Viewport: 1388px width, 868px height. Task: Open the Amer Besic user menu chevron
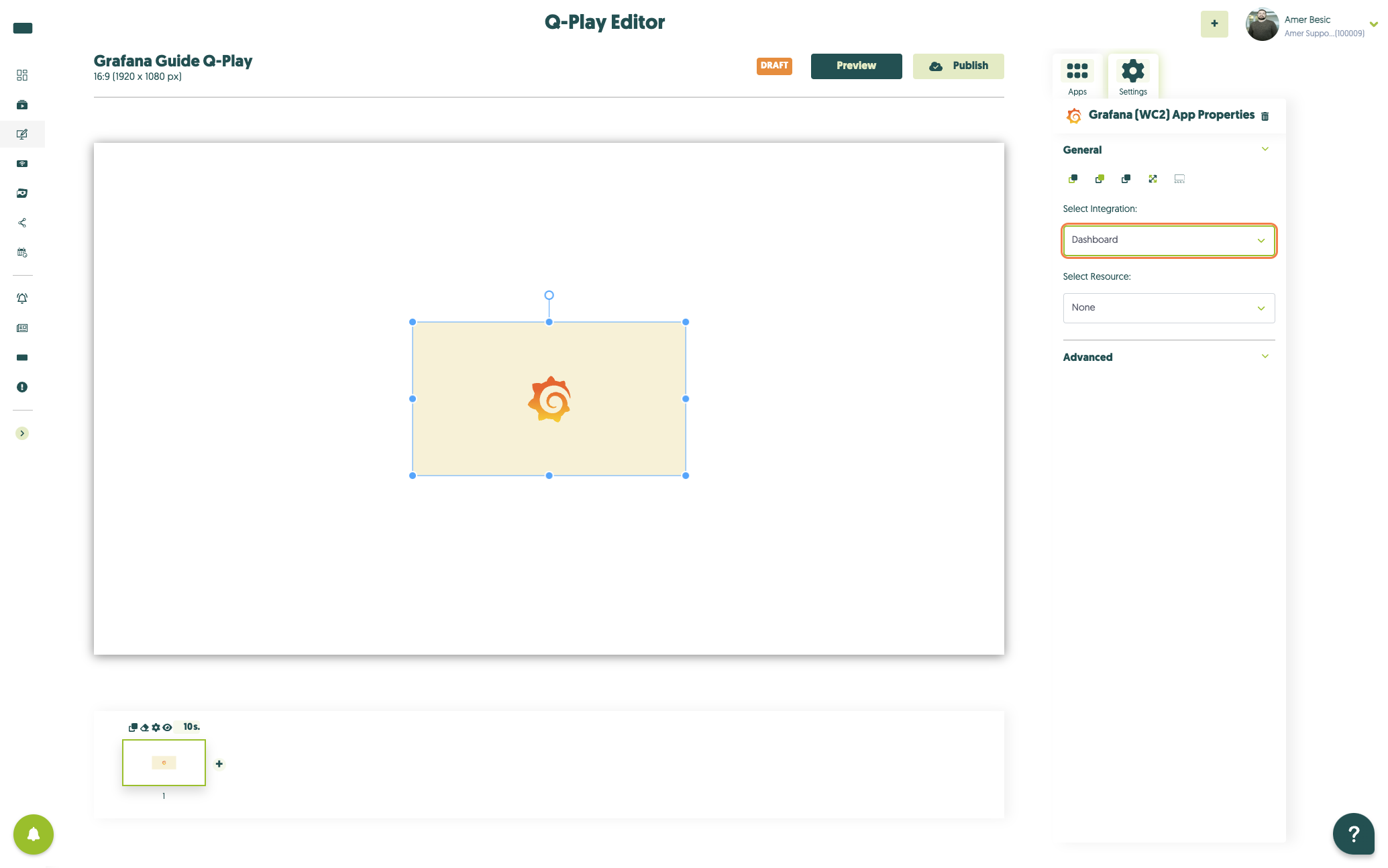click(x=1374, y=23)
